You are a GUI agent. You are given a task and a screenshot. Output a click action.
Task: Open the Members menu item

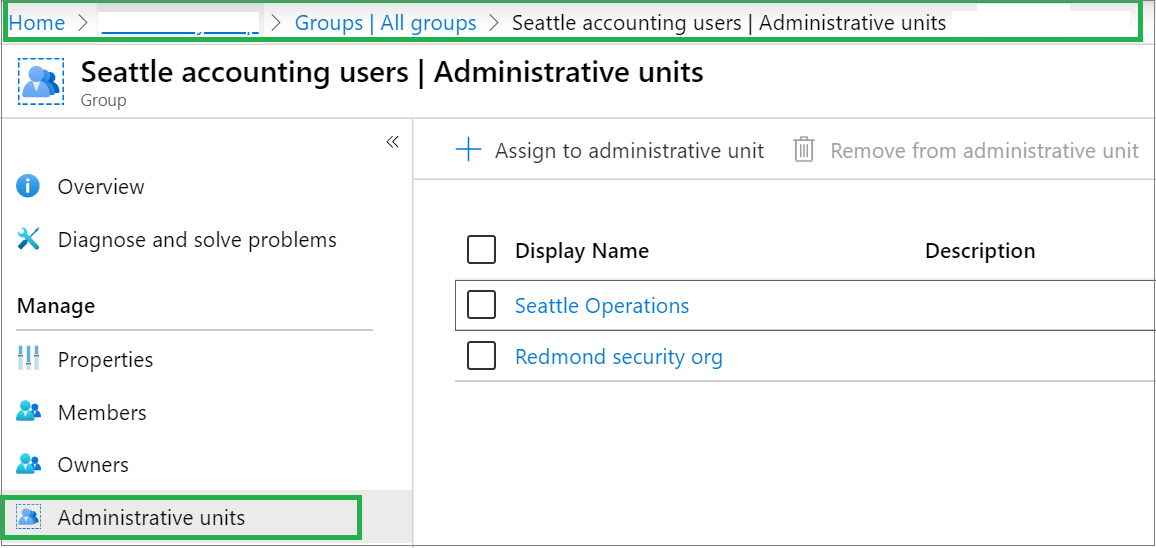102,412
